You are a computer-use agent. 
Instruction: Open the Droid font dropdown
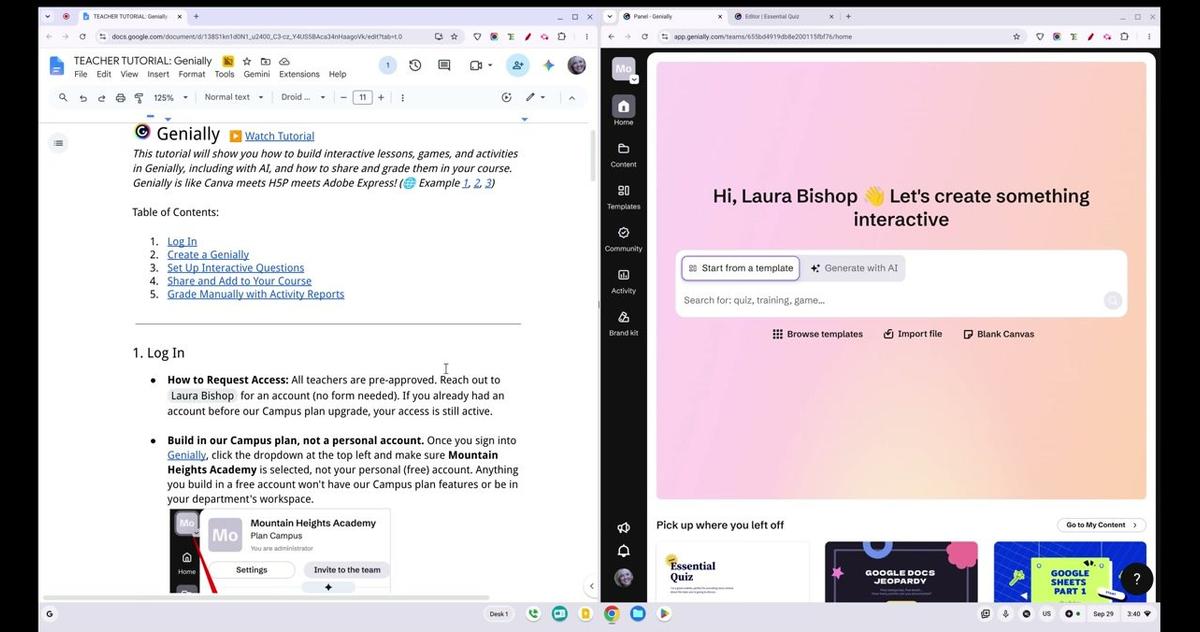pos(303,97)
